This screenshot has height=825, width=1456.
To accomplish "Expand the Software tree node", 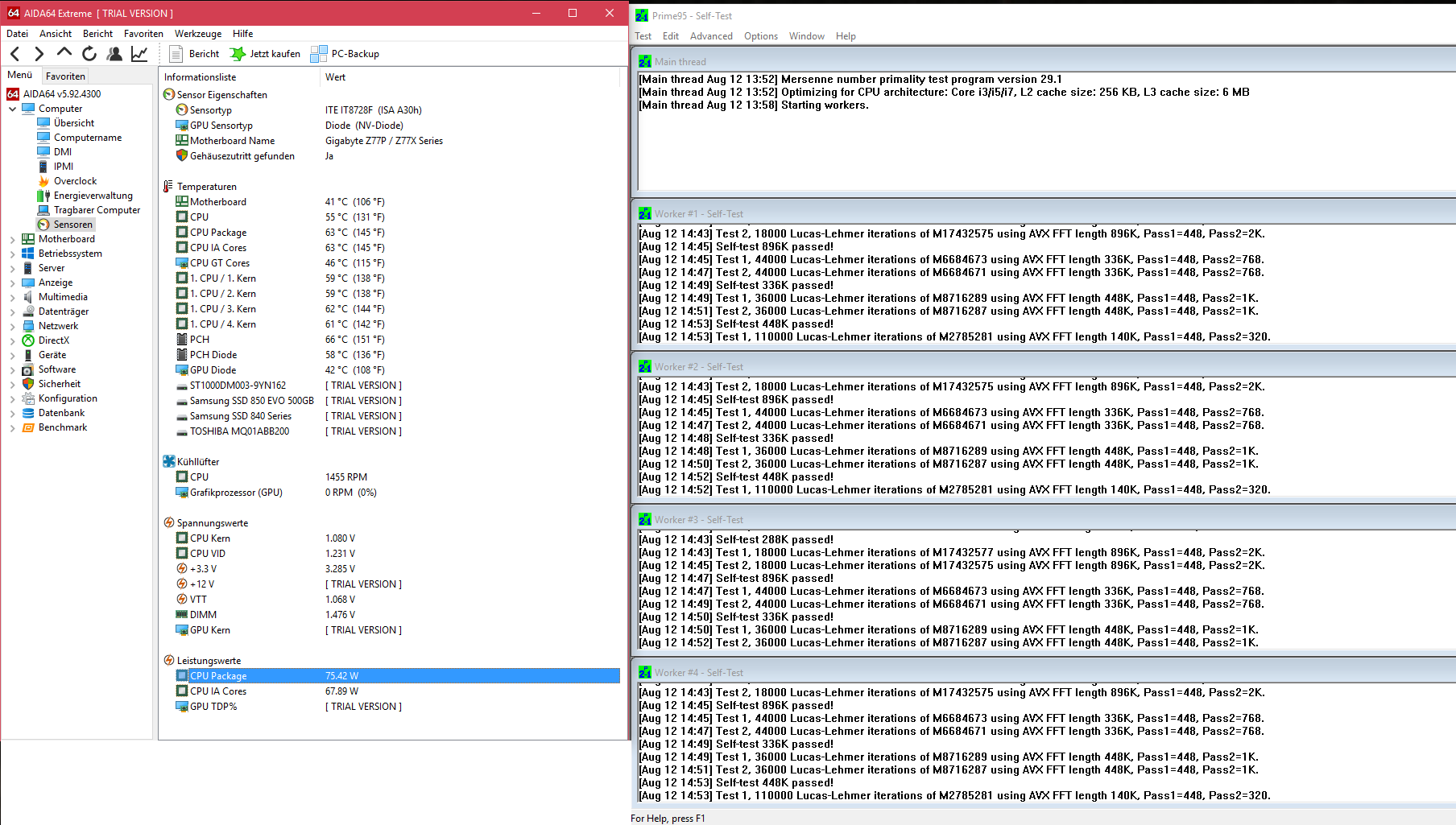I will tap(13, 369).
